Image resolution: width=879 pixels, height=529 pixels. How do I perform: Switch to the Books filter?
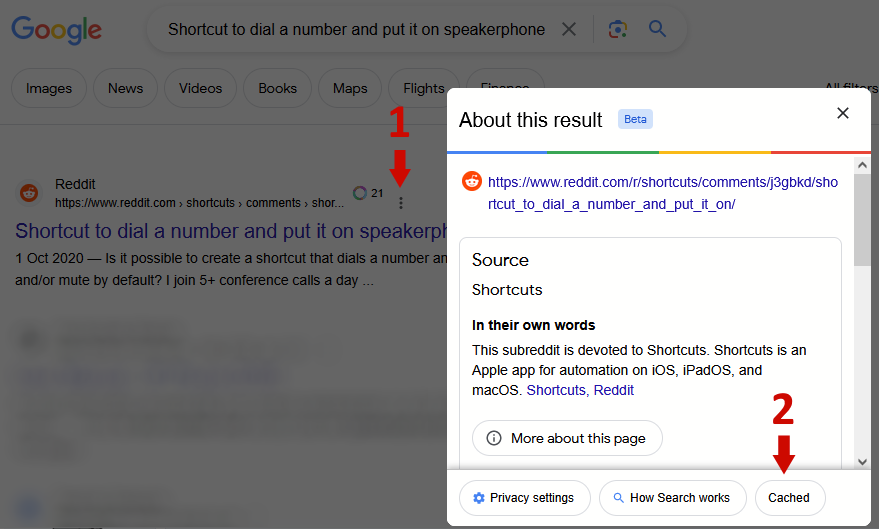click(x=277, y=88)
